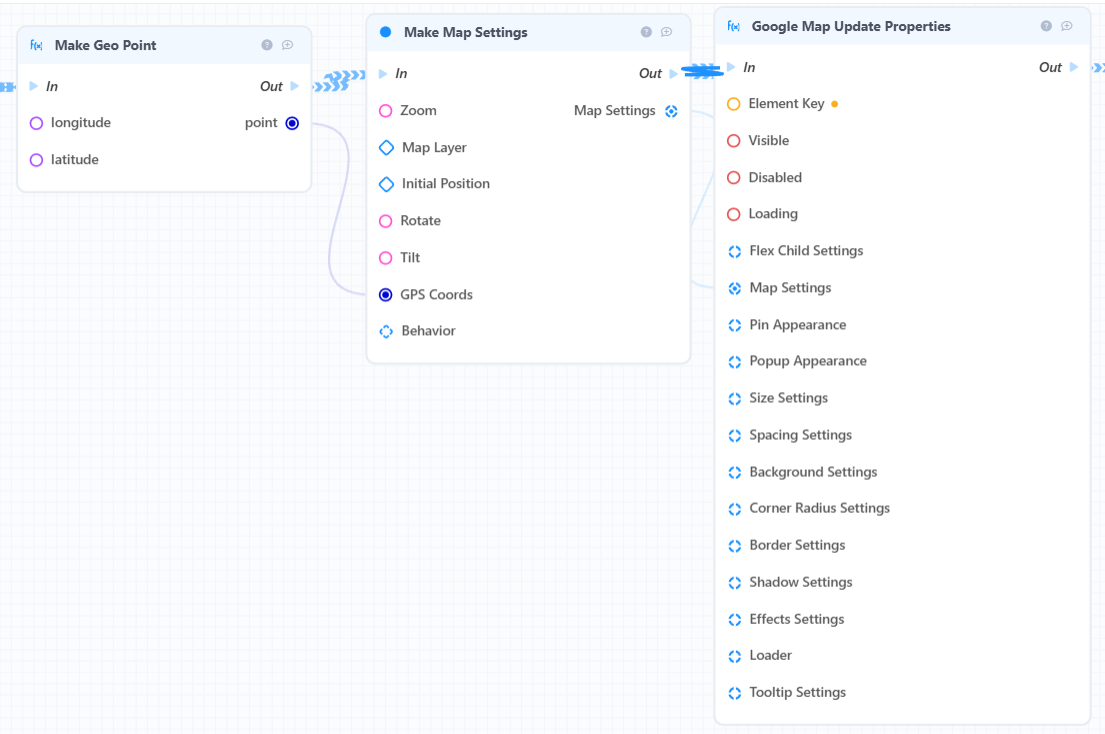Select the Background Settings input pin
This screenshot has height=734, width=1105.
click(x=734, y=472)
